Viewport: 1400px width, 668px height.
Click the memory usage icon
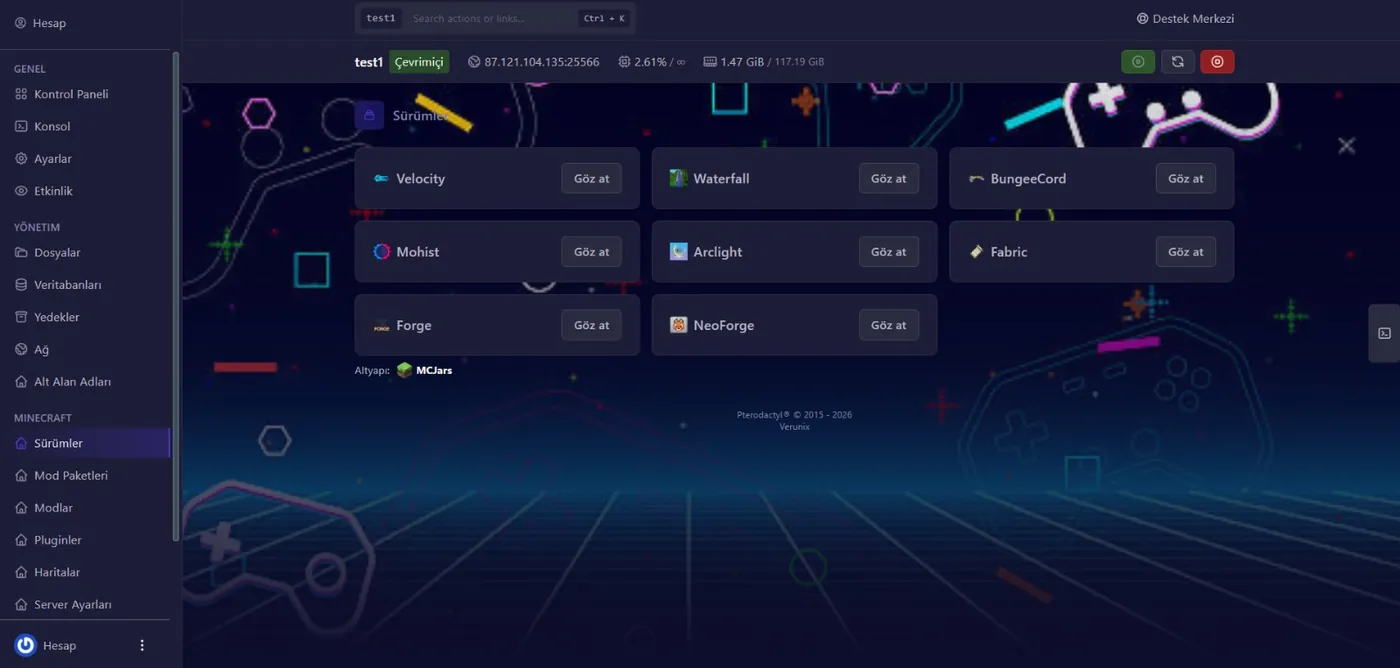(710, 62)
